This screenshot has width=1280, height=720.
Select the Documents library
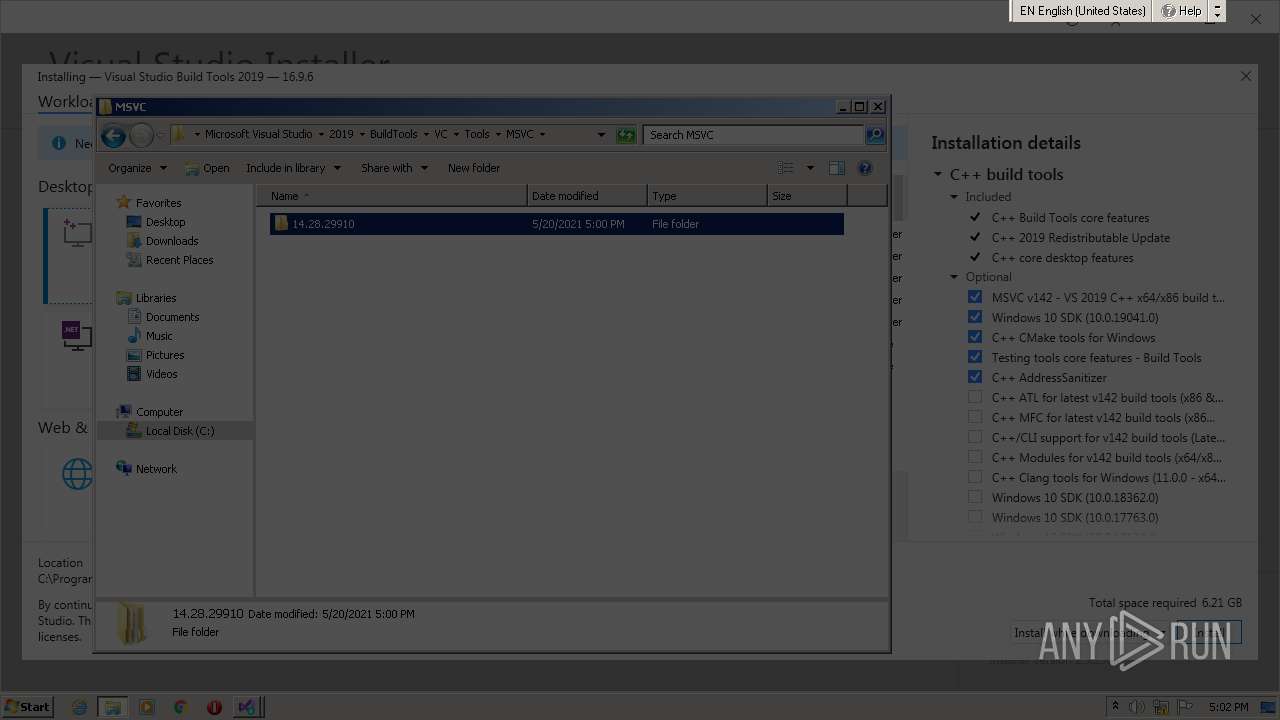[172, 317]
